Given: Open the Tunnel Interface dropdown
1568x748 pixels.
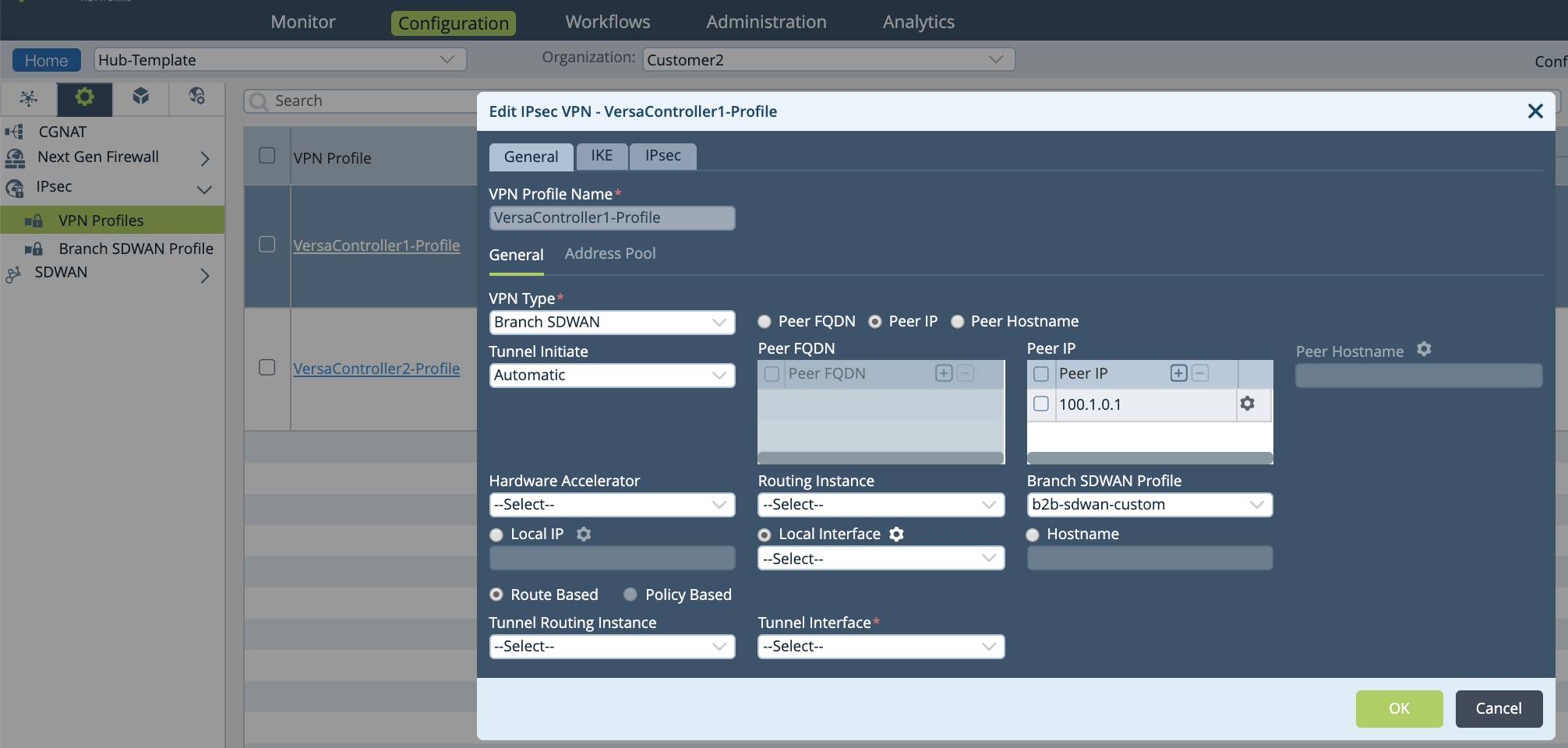Looking at the screenshot, I should click(881, 646).
